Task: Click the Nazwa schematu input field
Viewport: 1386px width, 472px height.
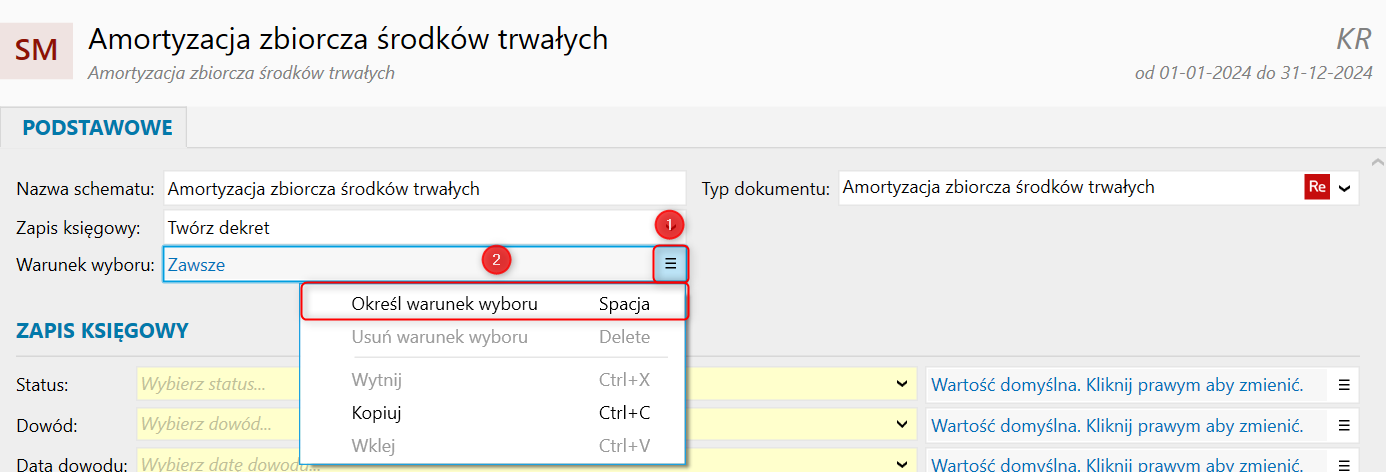Action: click(x=424, y=188)
